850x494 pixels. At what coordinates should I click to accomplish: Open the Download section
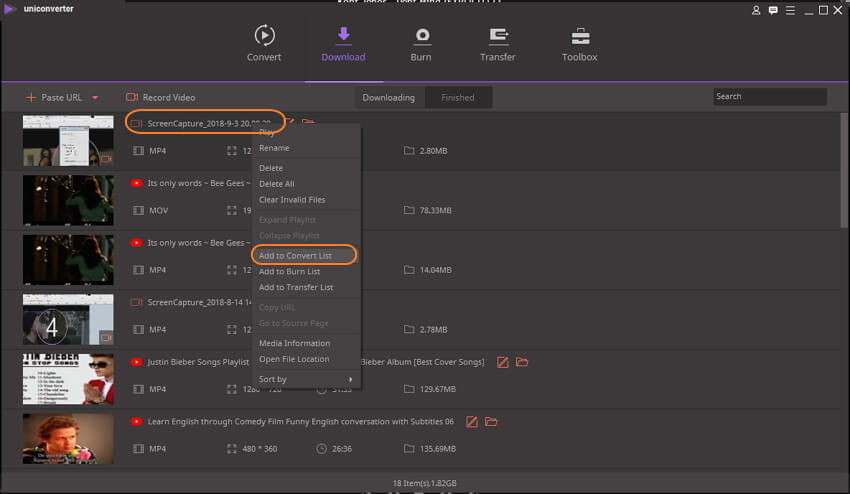[x=343, y=43]
